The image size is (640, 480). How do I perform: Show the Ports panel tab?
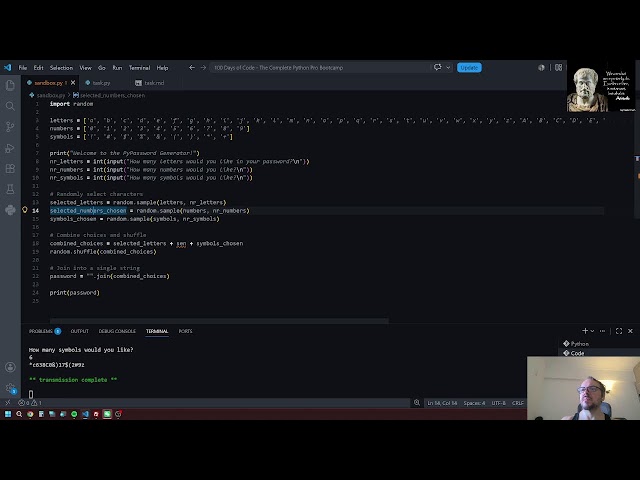pyautogui.click(x=185, y=331)
